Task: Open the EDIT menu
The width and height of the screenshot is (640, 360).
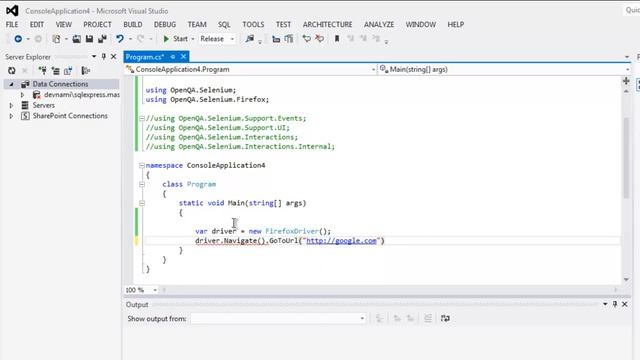Action: (x=37, y=24)
